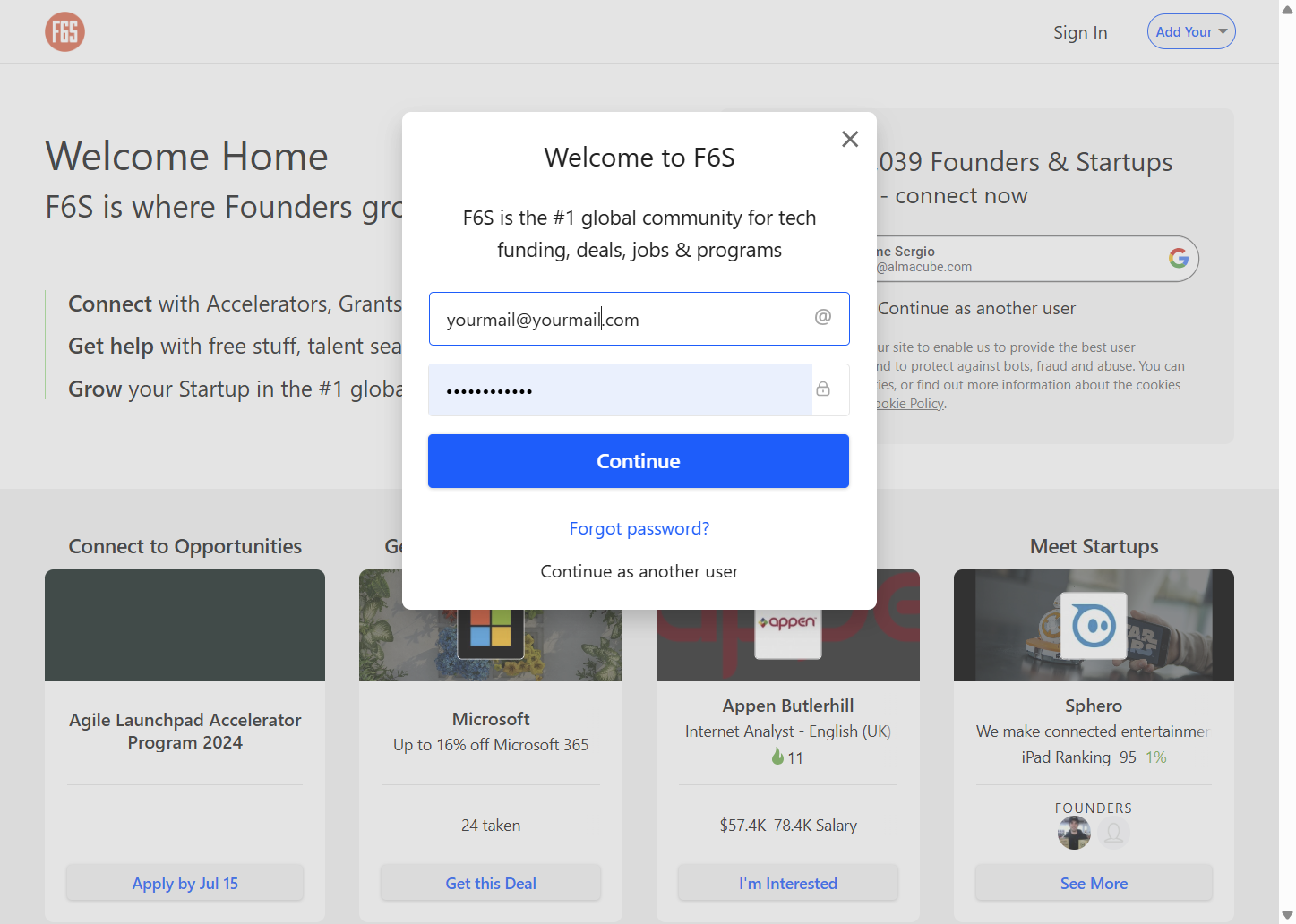This screenshot has height=924, width=1296.
Task: Open the Add Your dropdown
Action: click(x=1191, y=31)
